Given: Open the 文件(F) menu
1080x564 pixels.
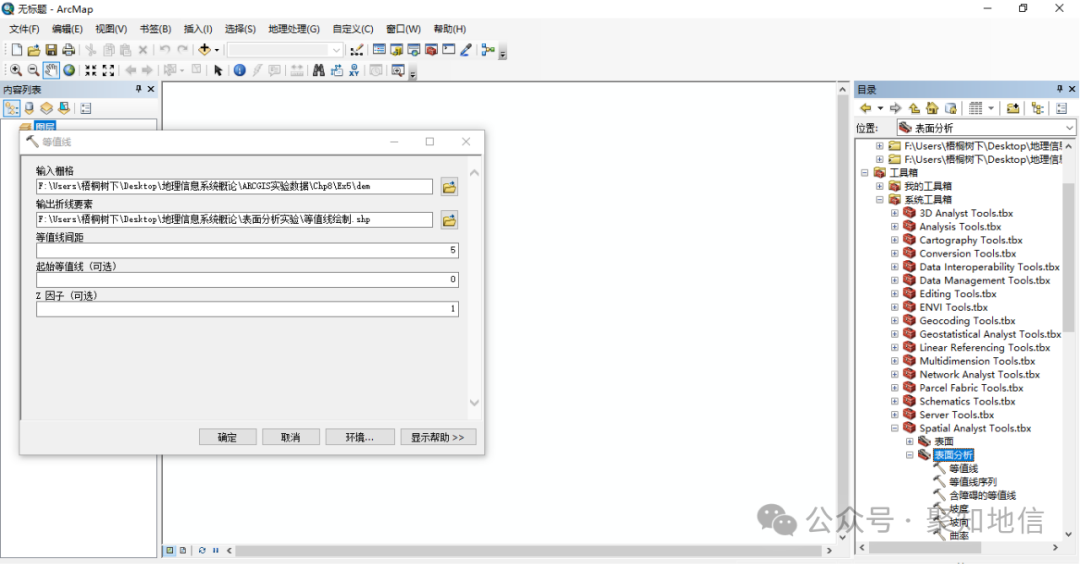Looking at the screenshot, I should [x=24, y=29].
